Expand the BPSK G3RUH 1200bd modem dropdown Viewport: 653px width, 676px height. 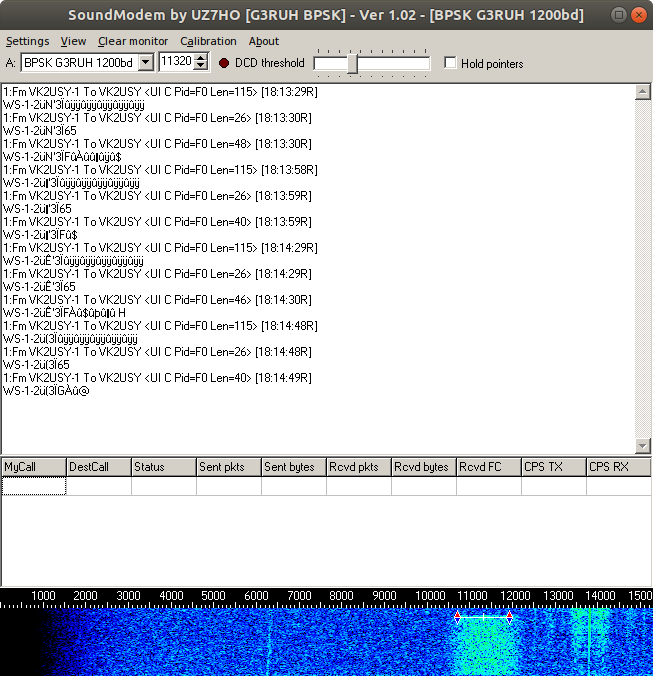click(146, 63)
